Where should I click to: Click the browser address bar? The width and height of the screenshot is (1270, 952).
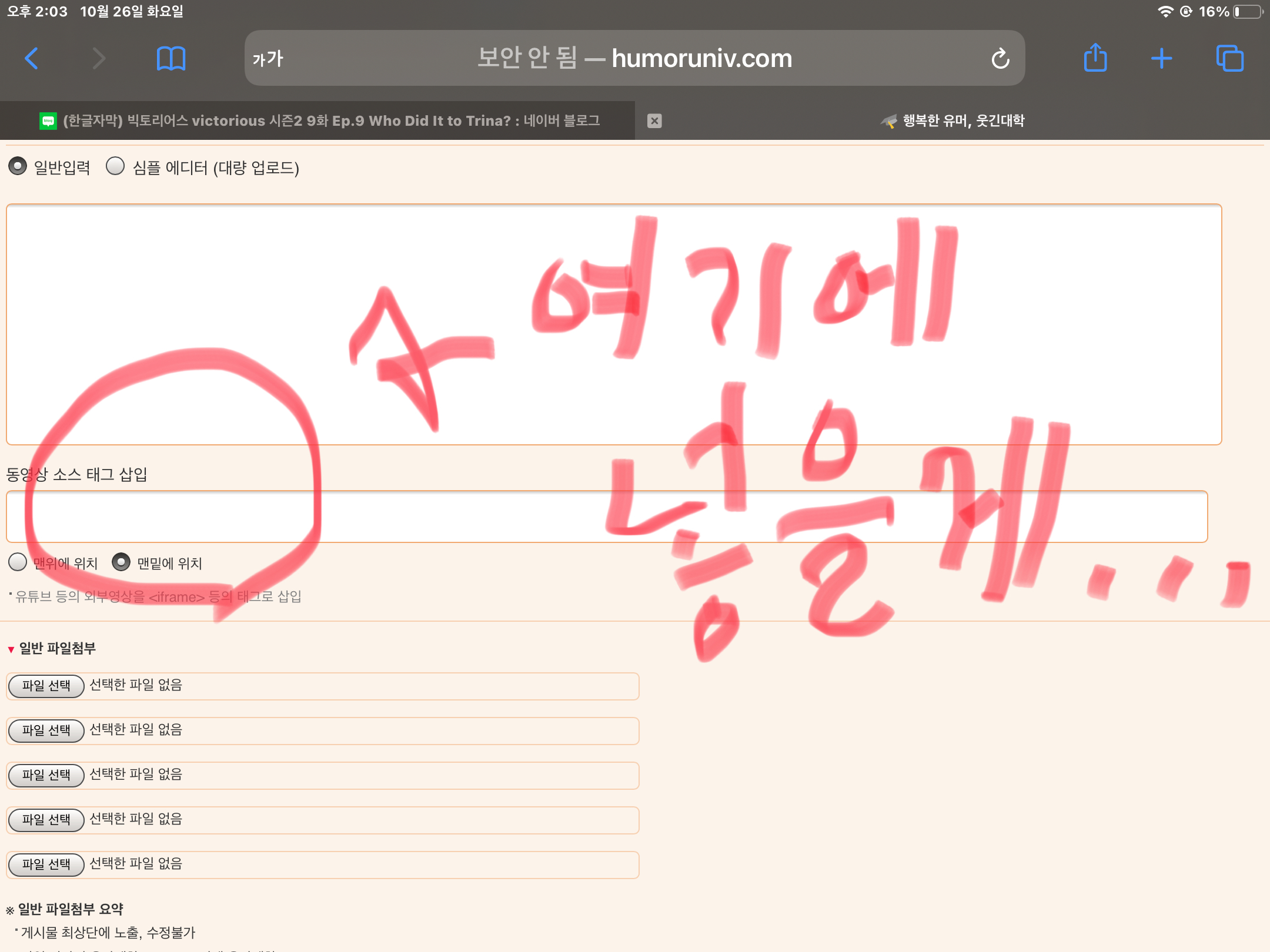[635, 58]
